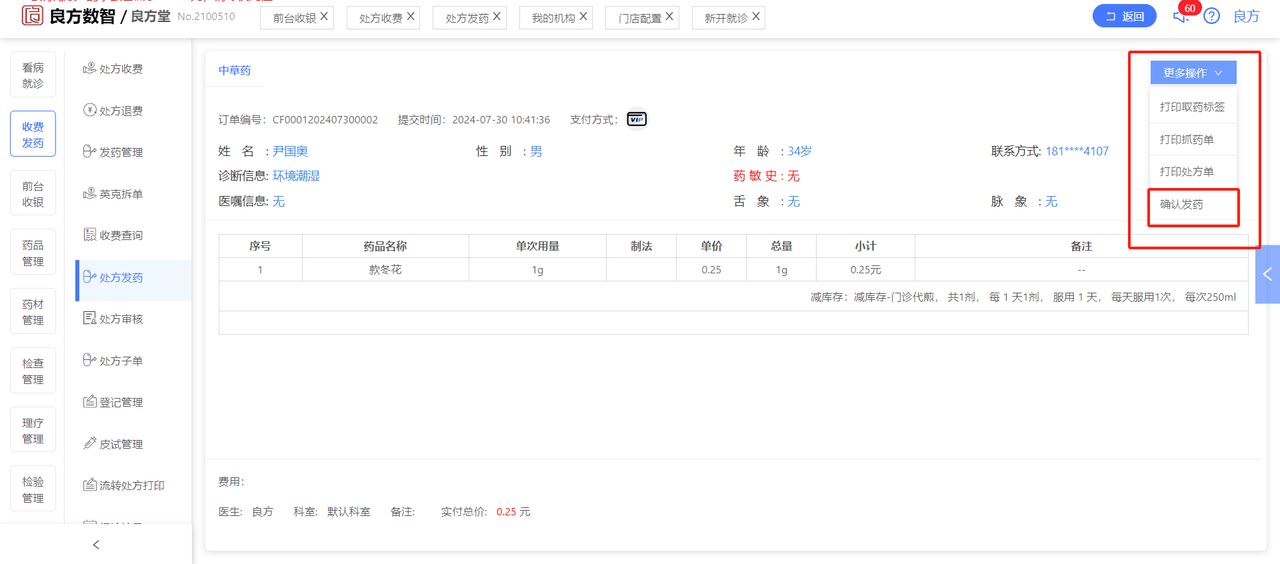This screenshot has height=564, width=1280.
Task: Open the 药品管理 module
Action: (33, 253)
